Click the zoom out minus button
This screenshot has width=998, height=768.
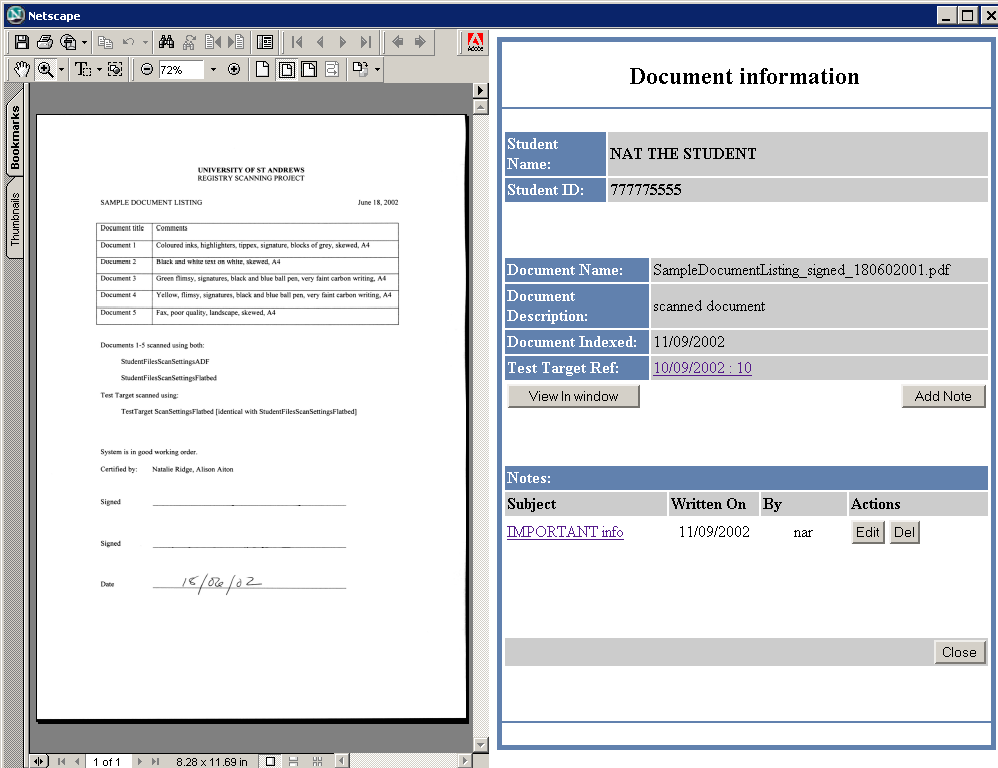point(147,70)
